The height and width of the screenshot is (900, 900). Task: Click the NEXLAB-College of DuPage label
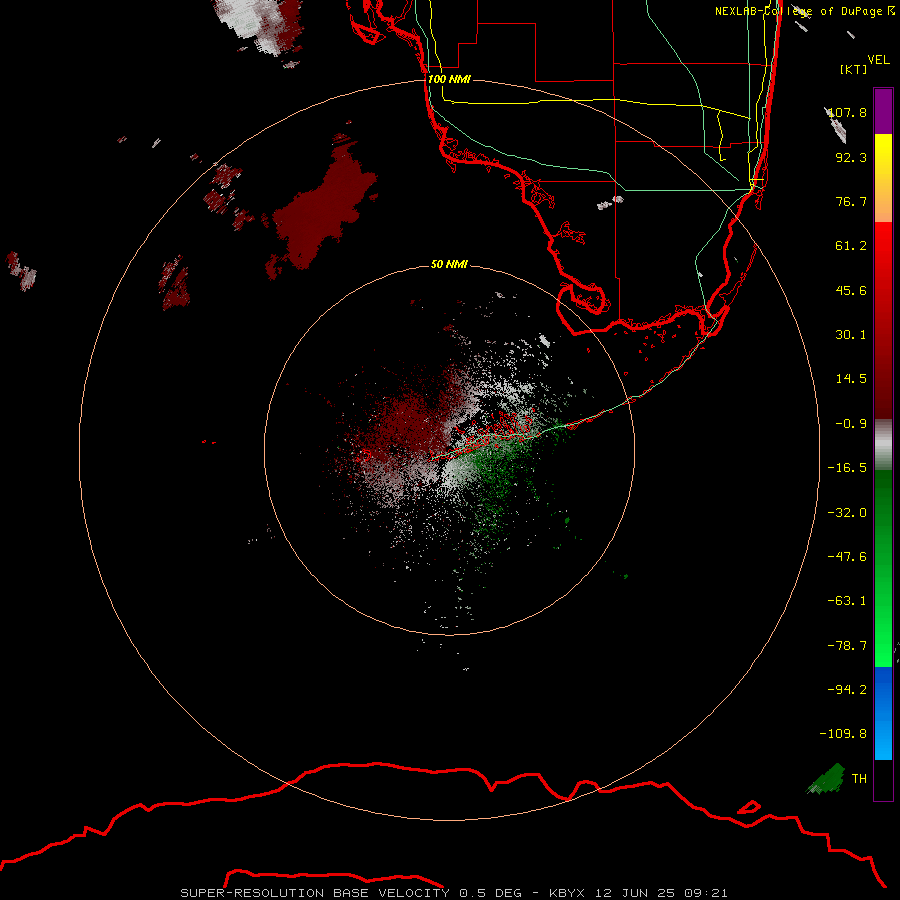pos(804,11)
